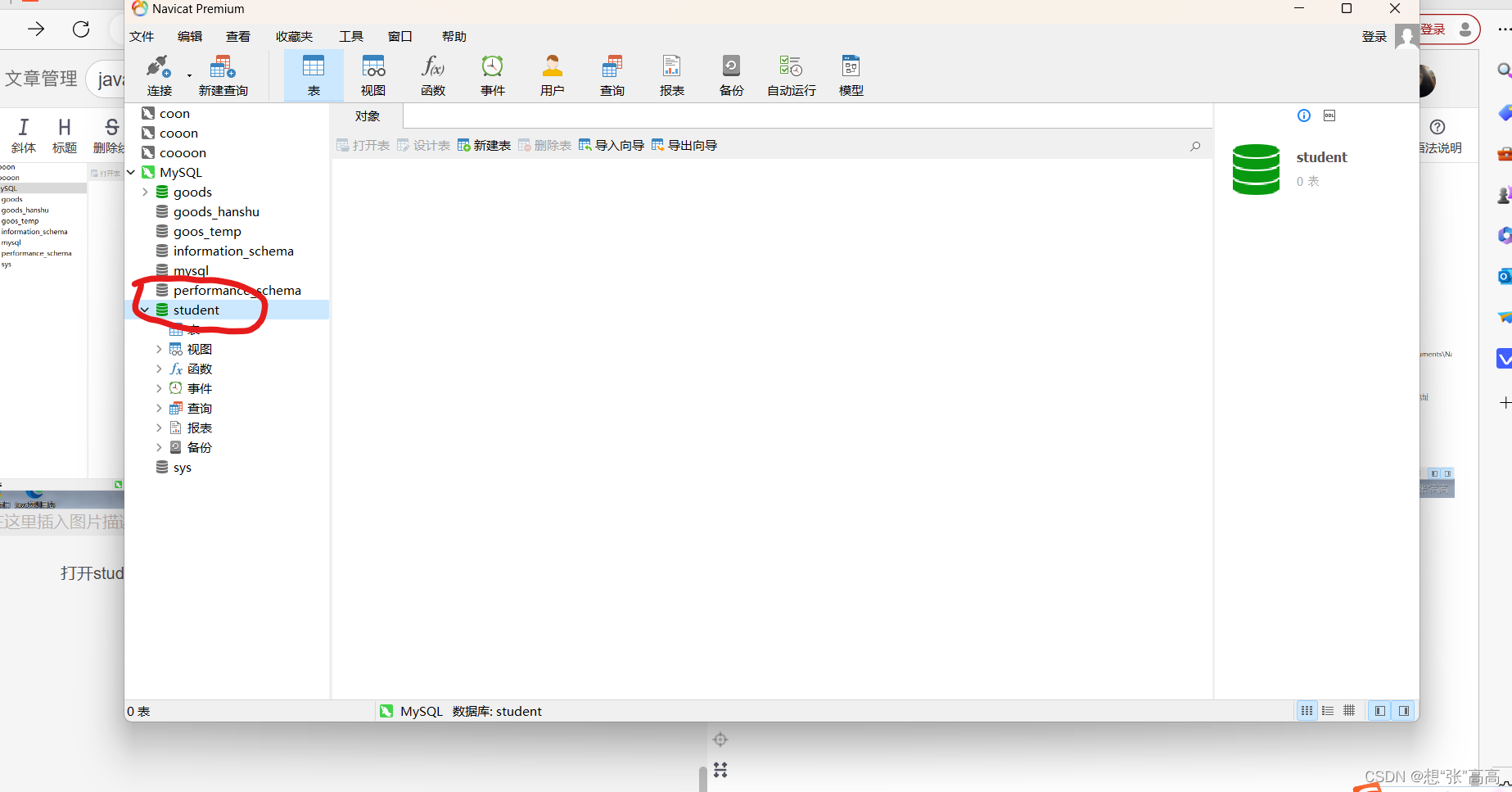The height and width of the screenshot is (792, 1512).
Task: Toggle the right information pane
Action: [1404, 711]
